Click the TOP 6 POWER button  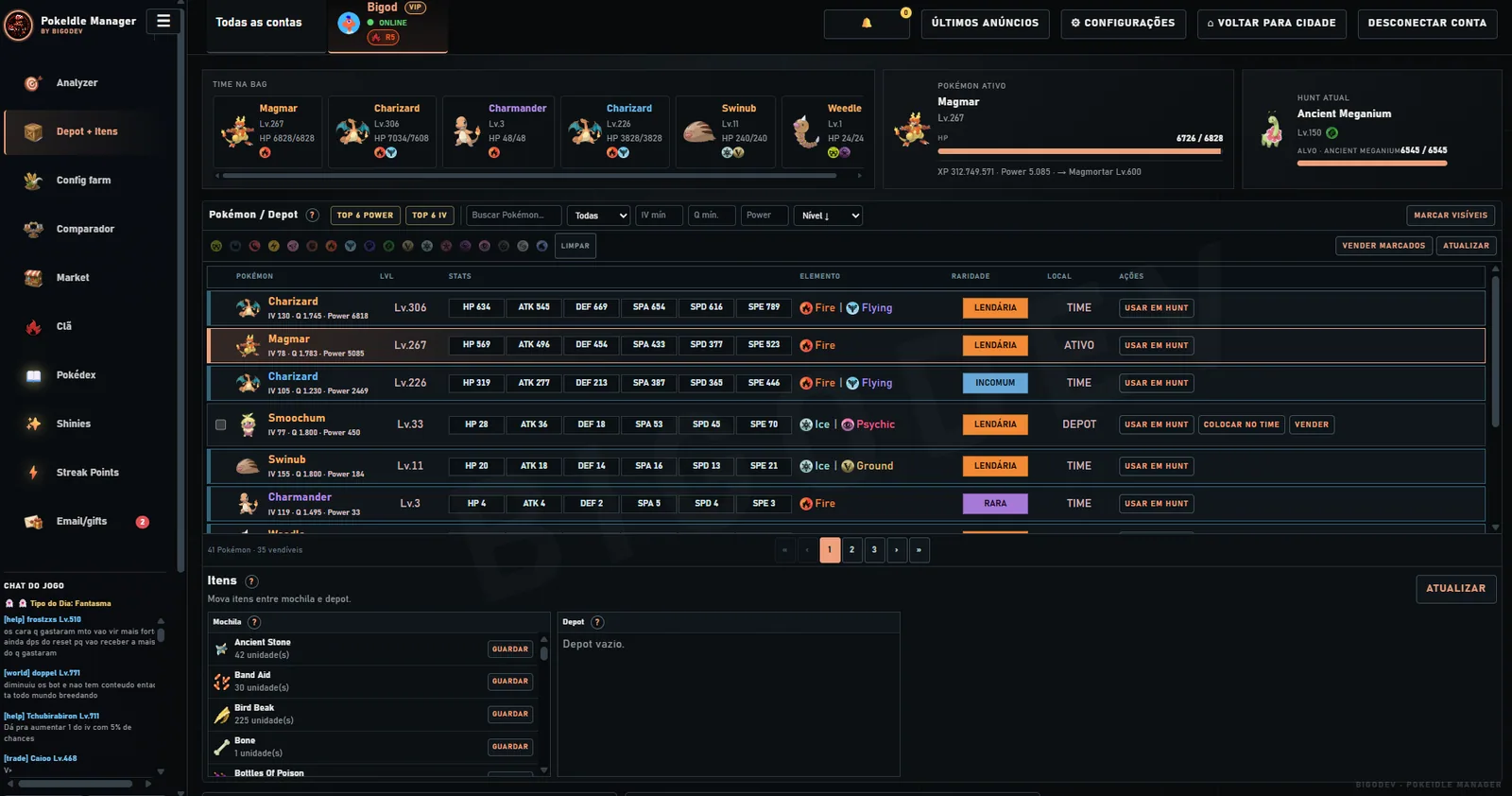click(x=365, y=216)
